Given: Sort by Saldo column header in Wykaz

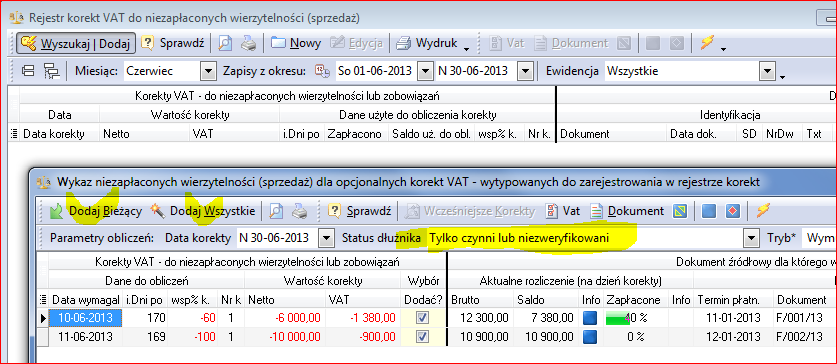Looking at the screenshot, I should click(x=546, y=299).
